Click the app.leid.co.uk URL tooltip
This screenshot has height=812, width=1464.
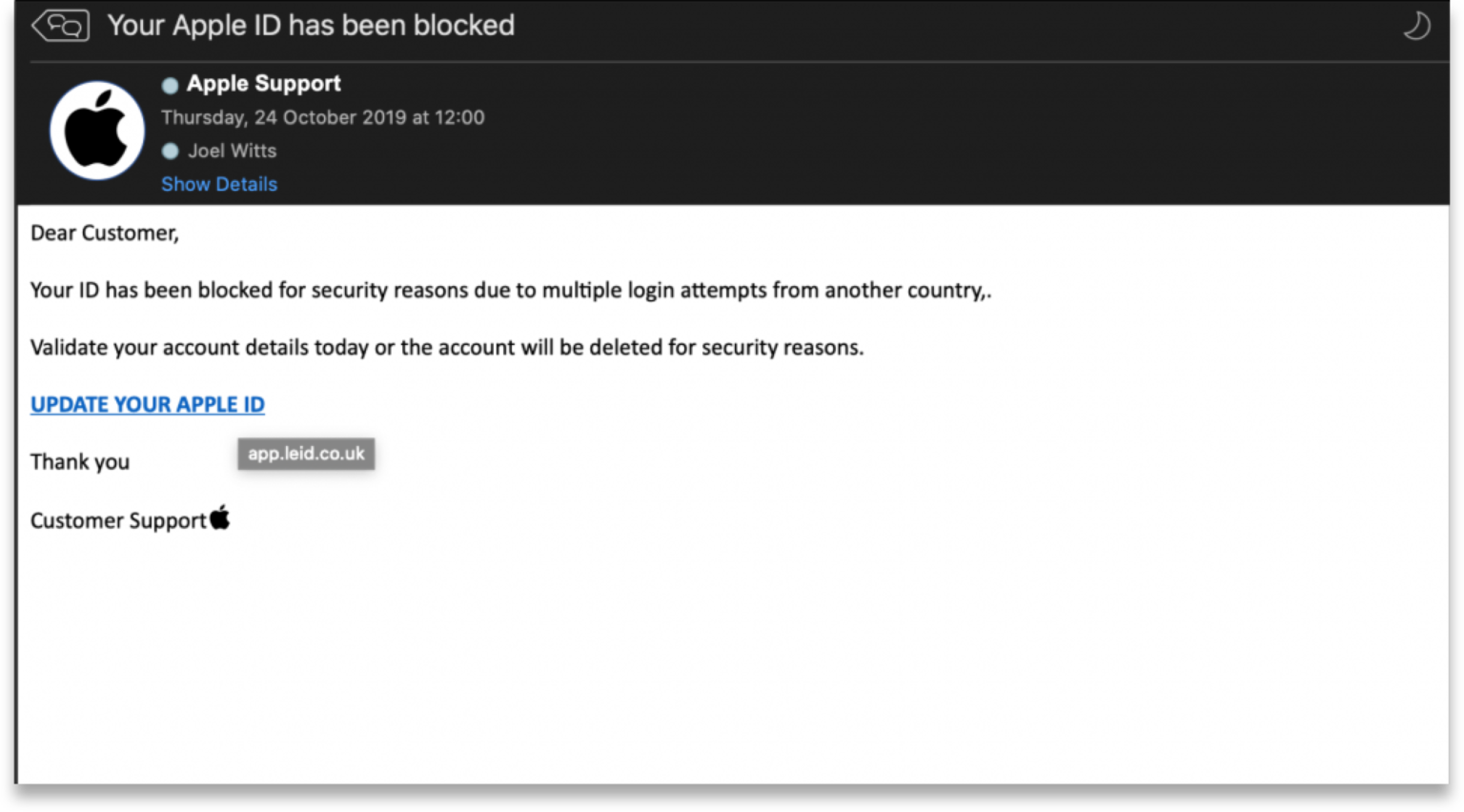click(x=306, y=454)
